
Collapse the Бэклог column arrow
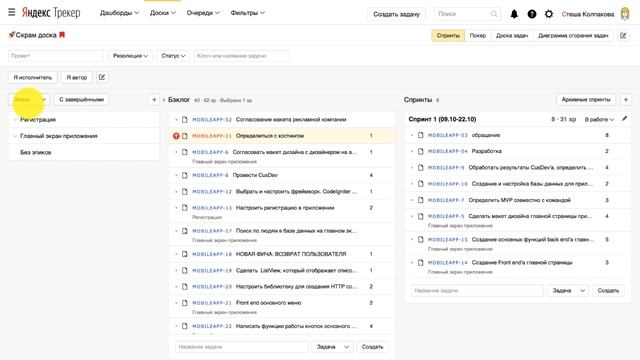coord(164,100)
